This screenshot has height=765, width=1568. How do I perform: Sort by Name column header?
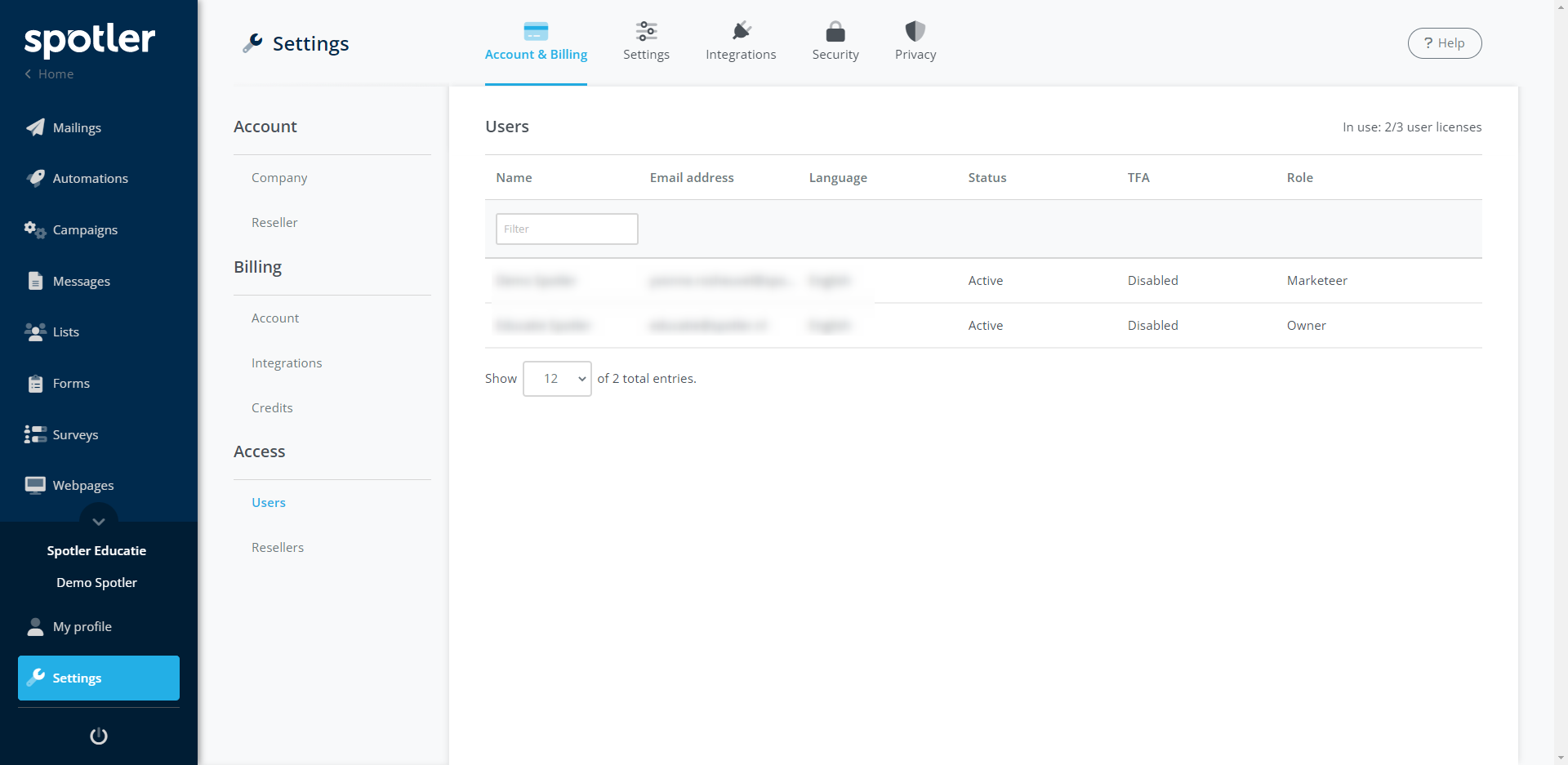point(514,178)
